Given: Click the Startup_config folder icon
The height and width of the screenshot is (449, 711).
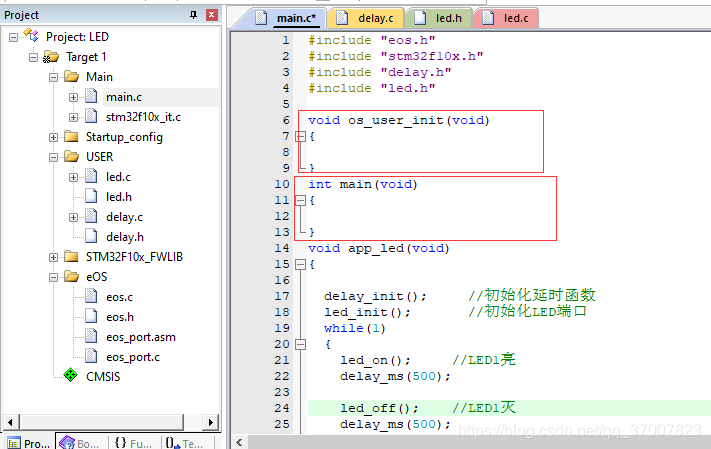Looking at the screenshot, I should 71,137.
